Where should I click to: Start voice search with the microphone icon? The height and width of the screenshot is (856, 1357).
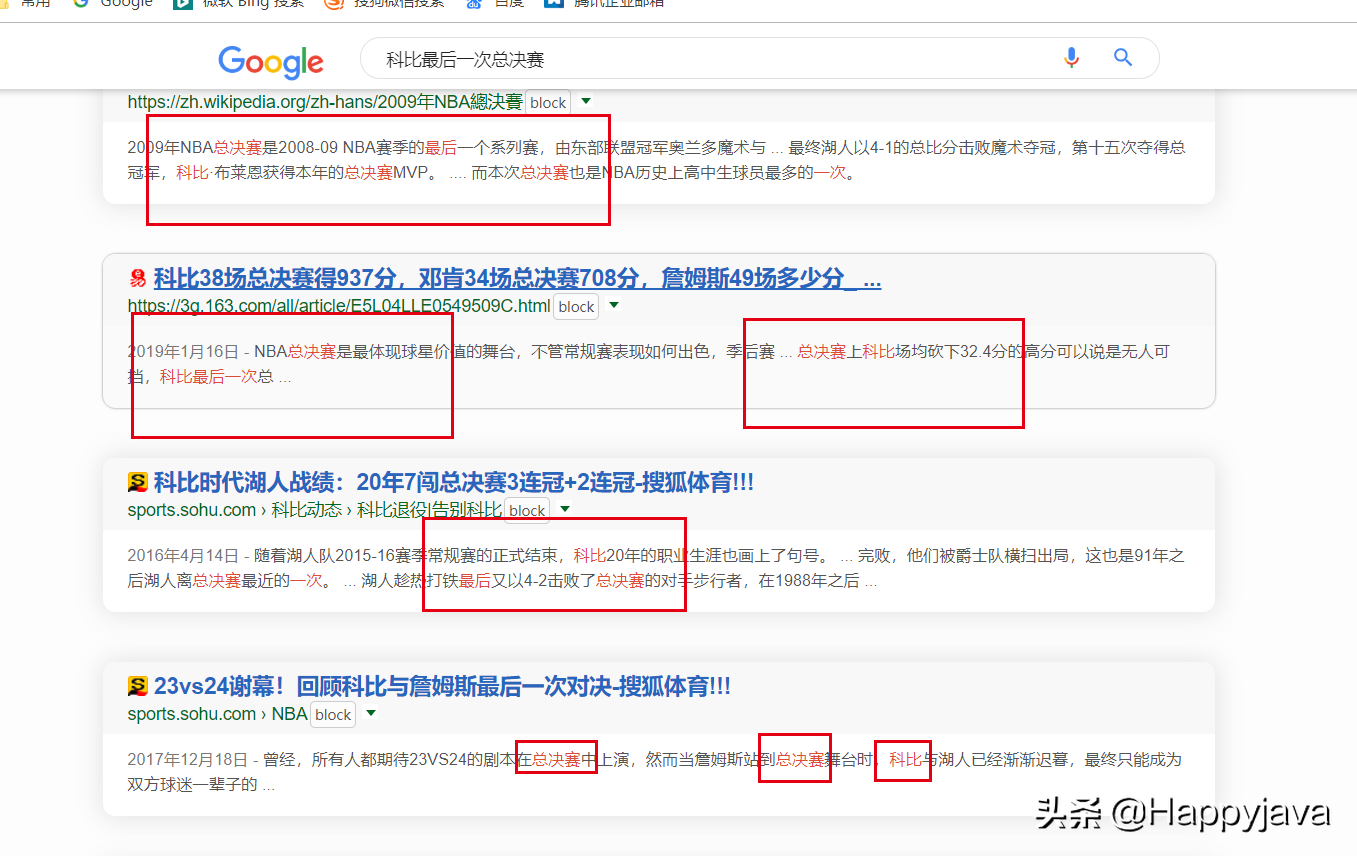(1071, 58)
